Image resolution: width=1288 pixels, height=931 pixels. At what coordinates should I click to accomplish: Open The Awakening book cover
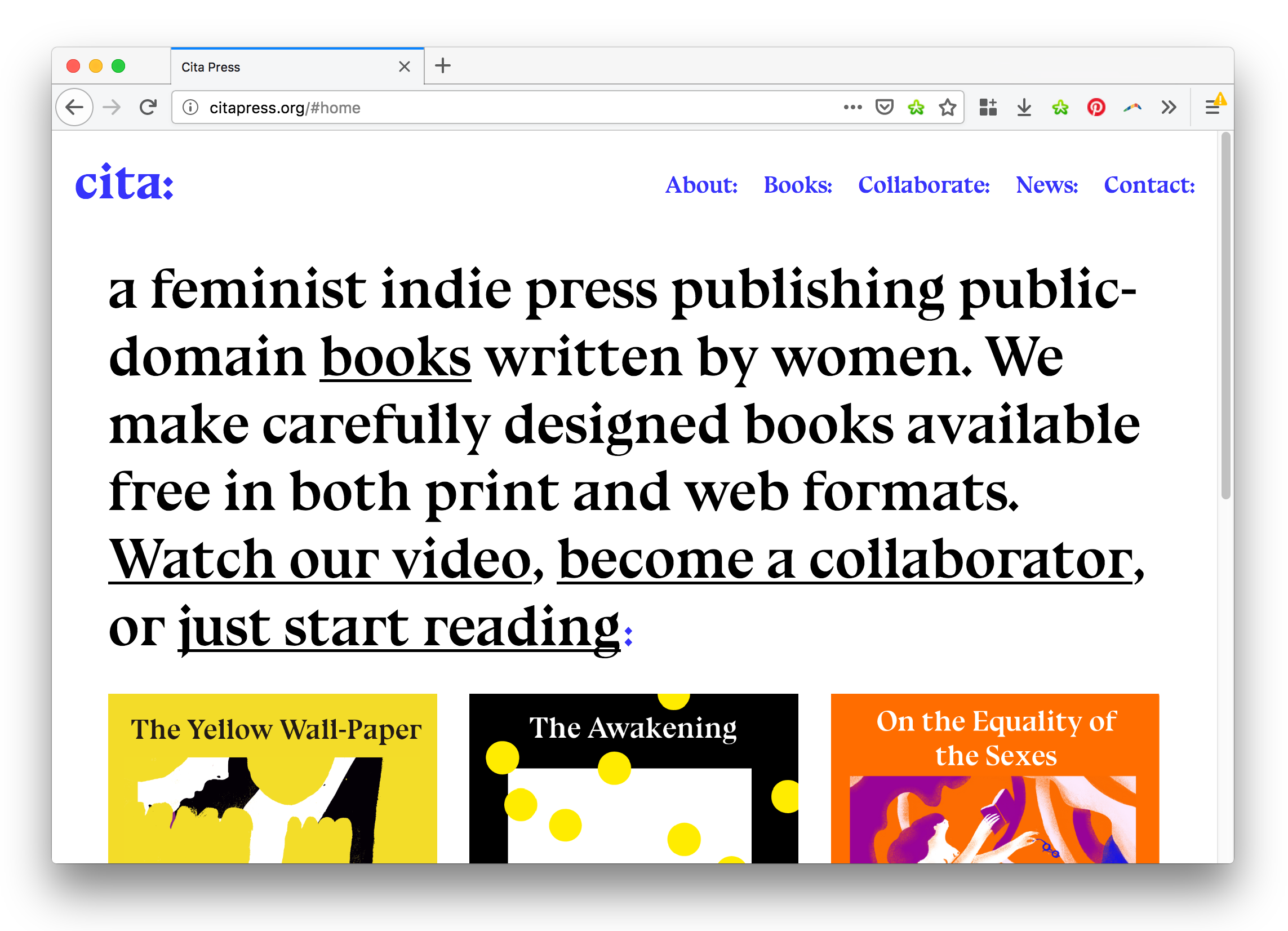(634, 779)
